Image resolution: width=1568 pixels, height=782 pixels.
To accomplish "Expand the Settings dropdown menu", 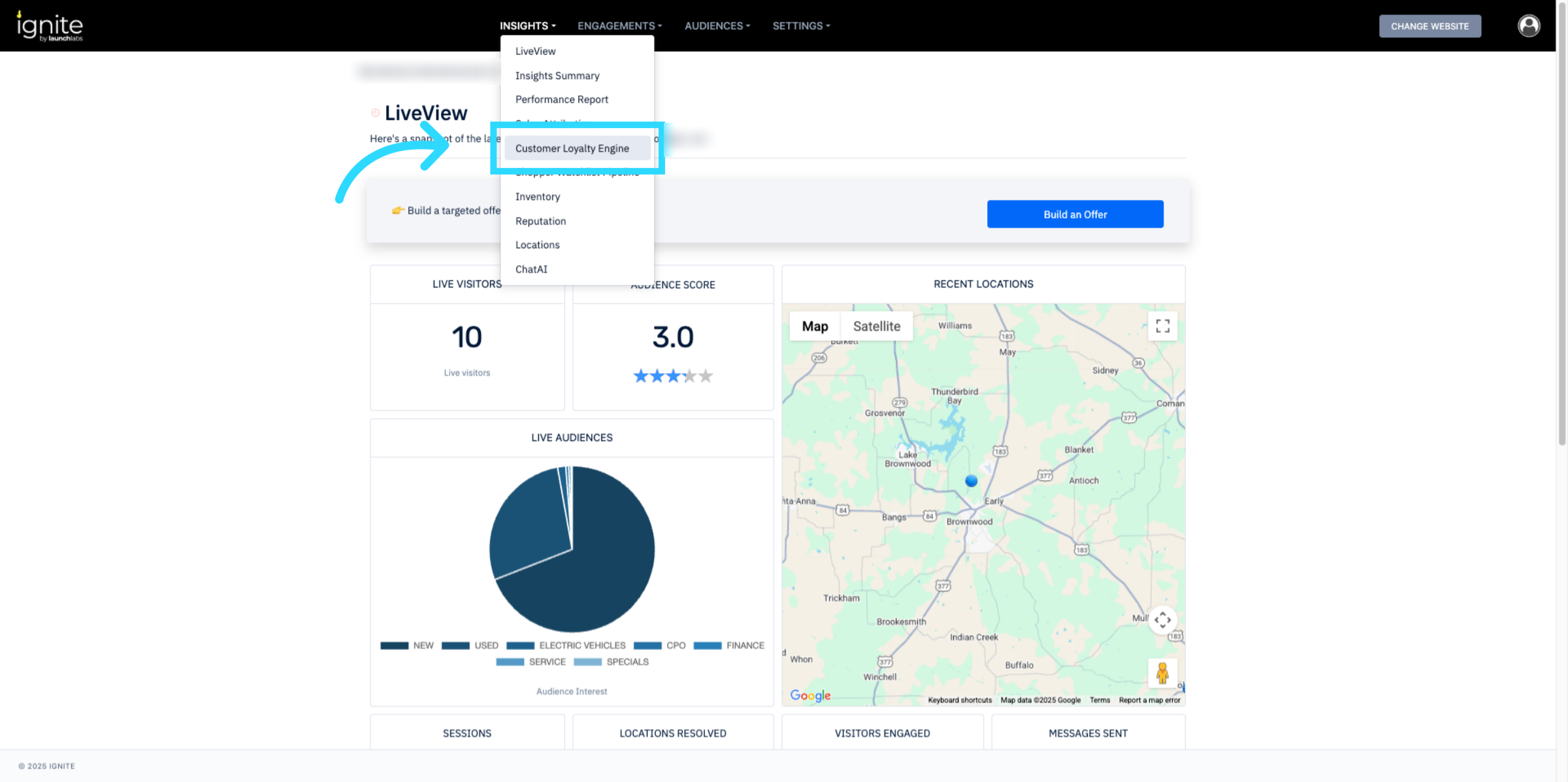I will [x=801, y=26].
